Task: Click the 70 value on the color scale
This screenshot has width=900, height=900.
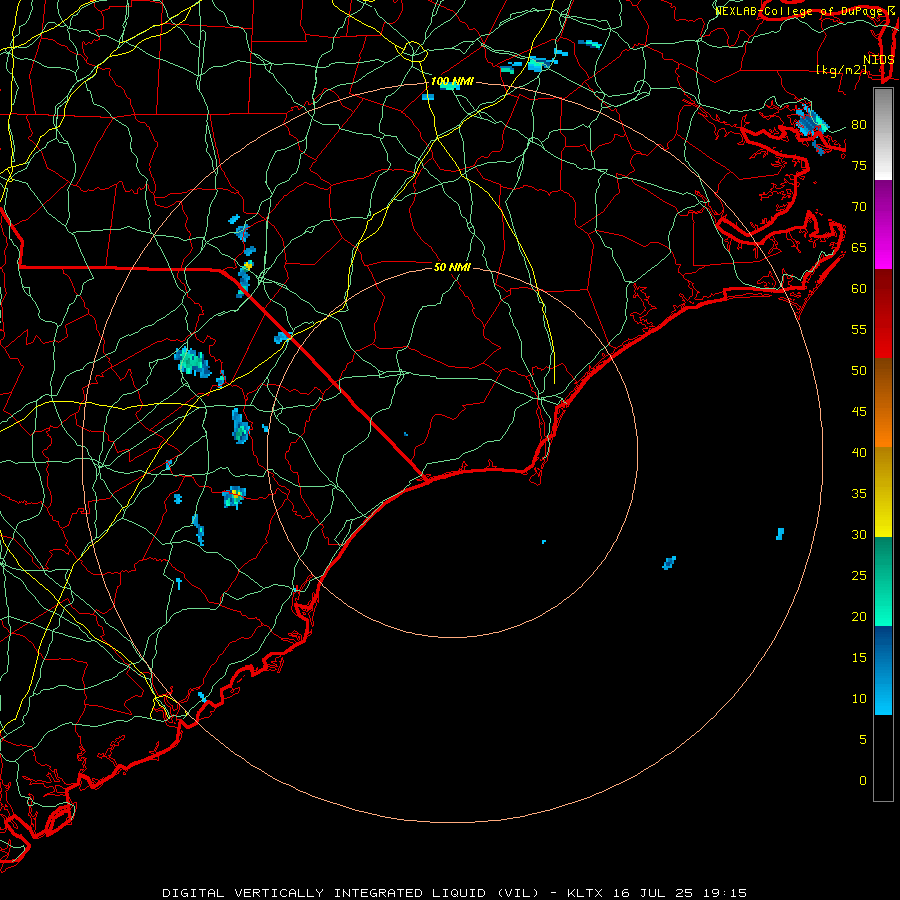Action: (859, 207)
